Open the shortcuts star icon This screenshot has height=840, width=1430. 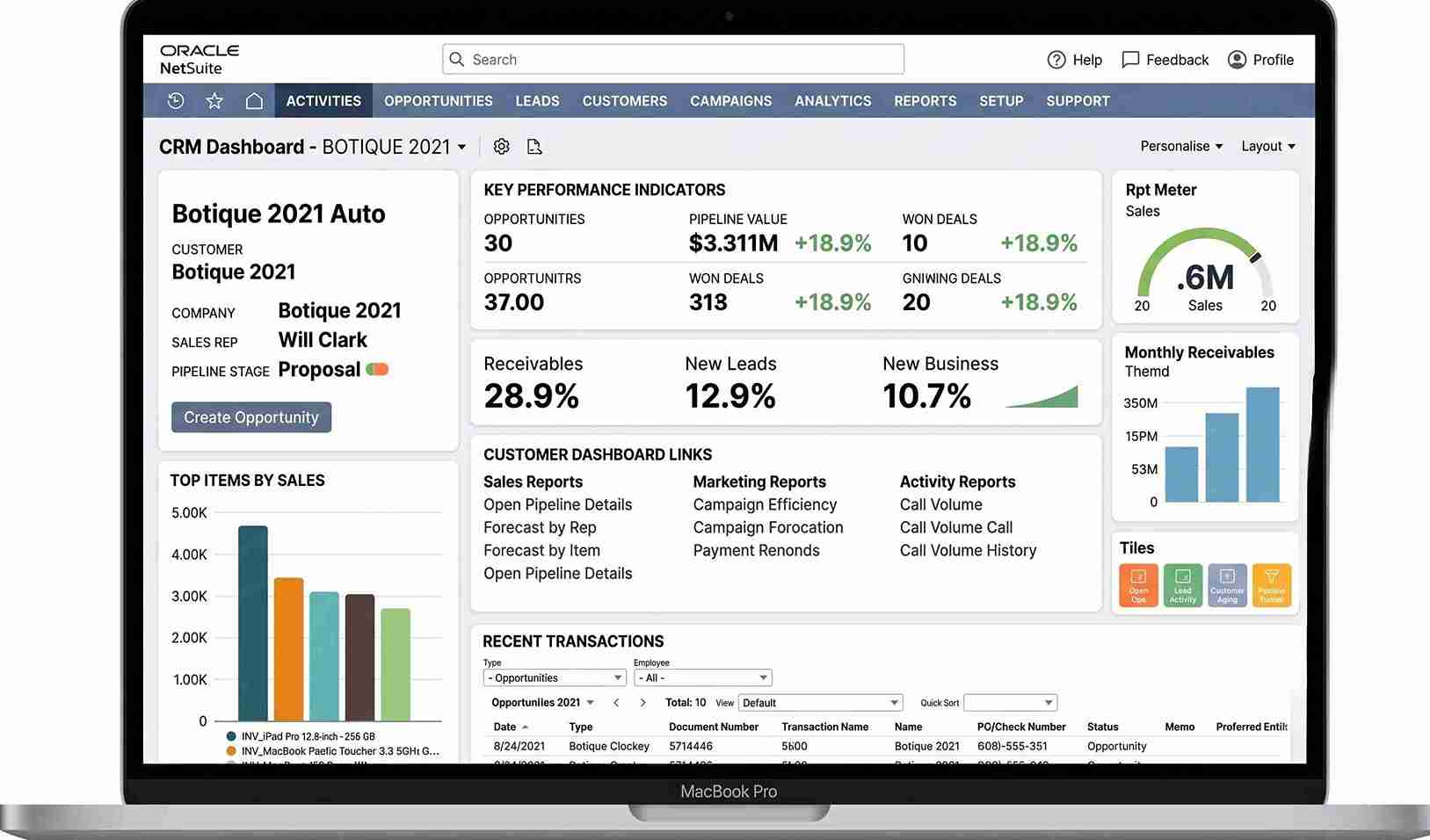[214, 101]
